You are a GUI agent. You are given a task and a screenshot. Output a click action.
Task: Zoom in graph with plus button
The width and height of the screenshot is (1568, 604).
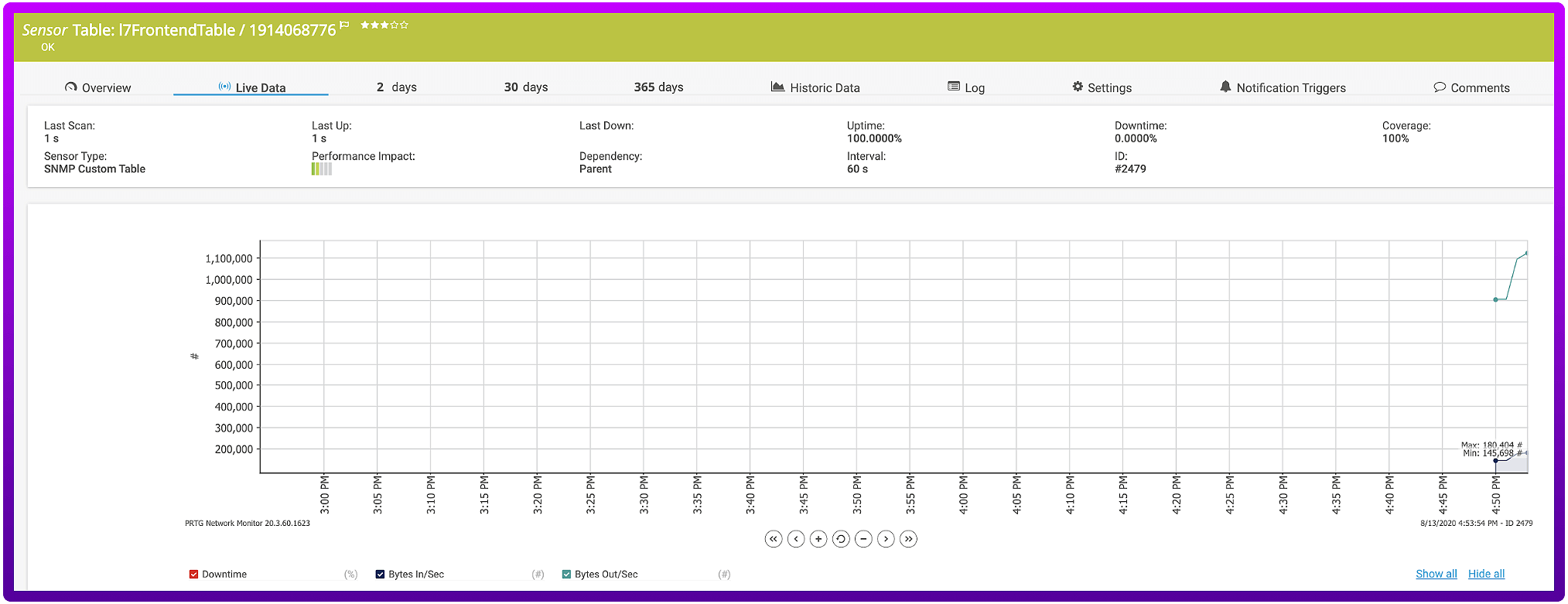click(818, 539)
